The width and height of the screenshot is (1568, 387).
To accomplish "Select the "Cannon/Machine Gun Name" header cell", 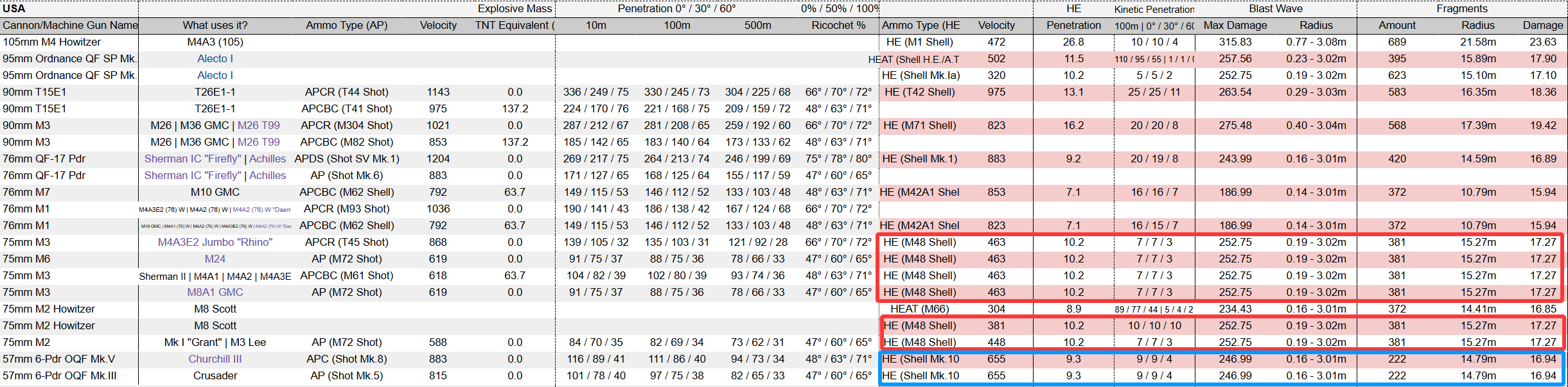I will point(69,25).
